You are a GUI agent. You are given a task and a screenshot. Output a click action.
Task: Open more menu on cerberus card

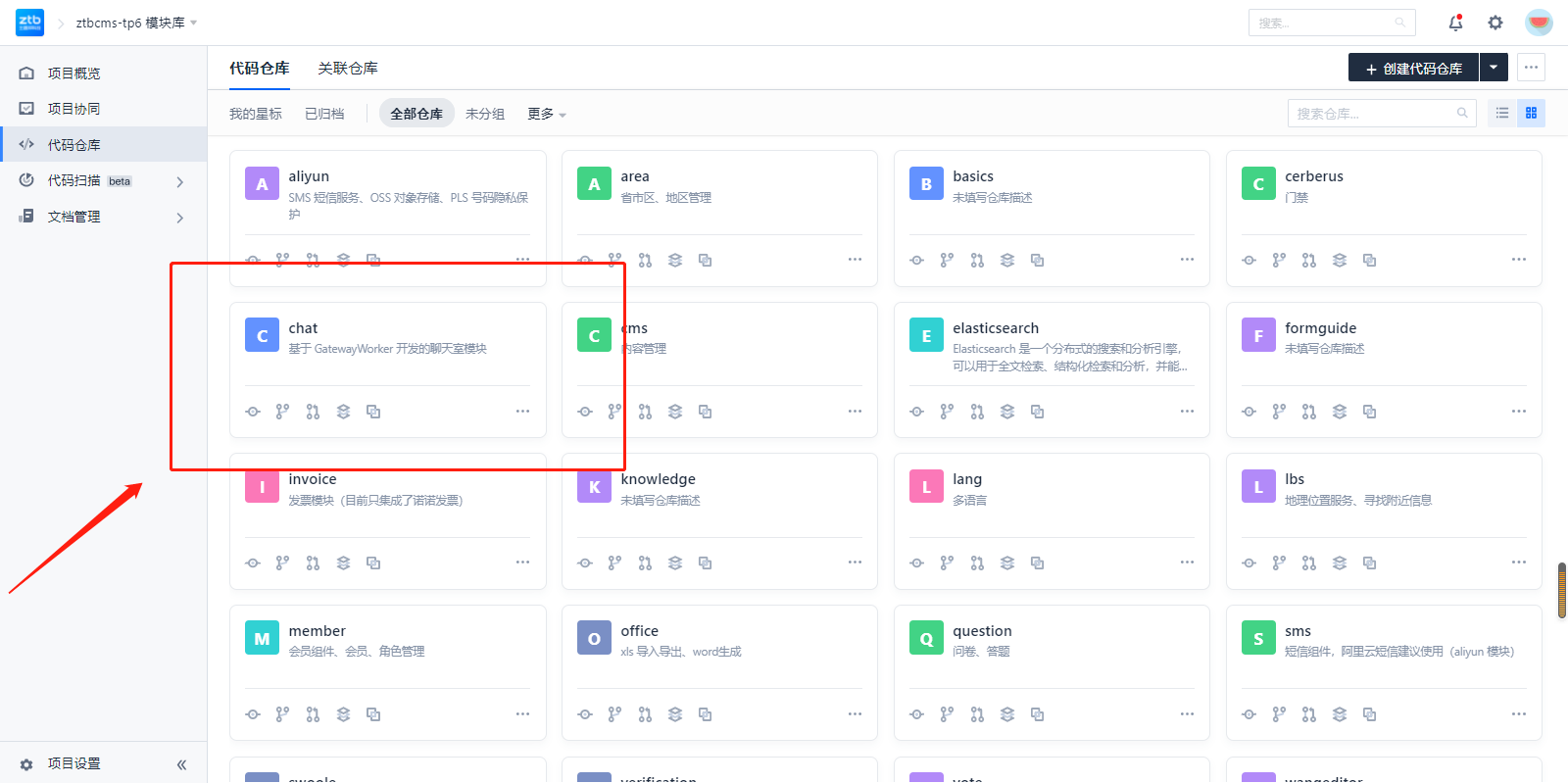1519,260
